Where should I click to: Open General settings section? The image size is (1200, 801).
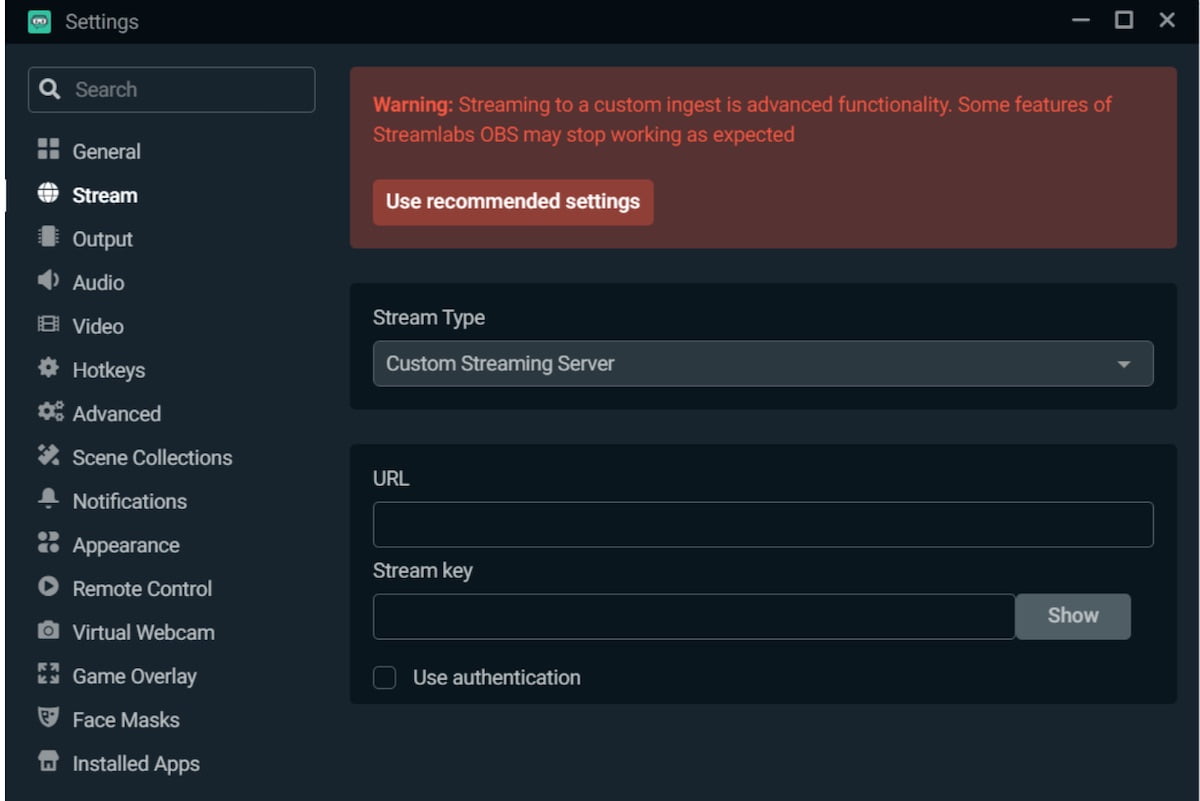coord(106,151)
